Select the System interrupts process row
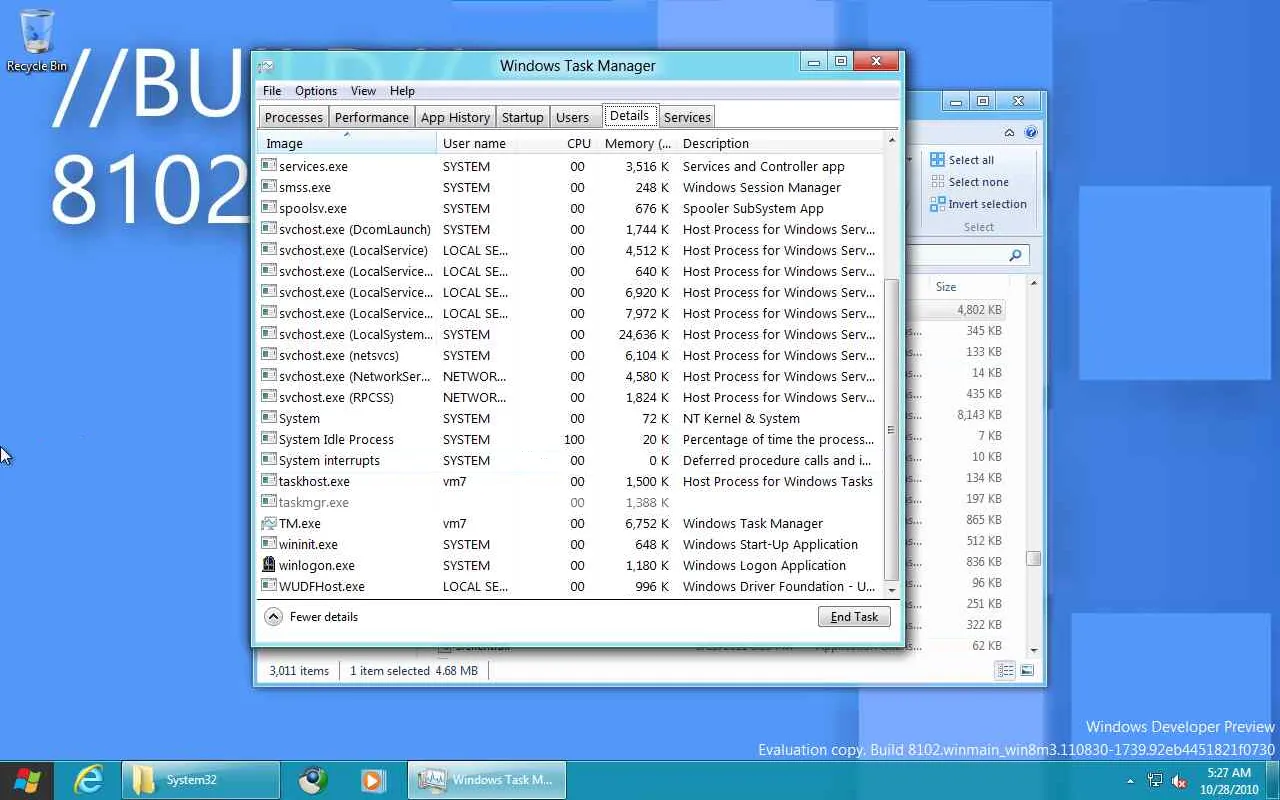The width and height of the screenshot is (1280, 800). click(x=571, y=460)
